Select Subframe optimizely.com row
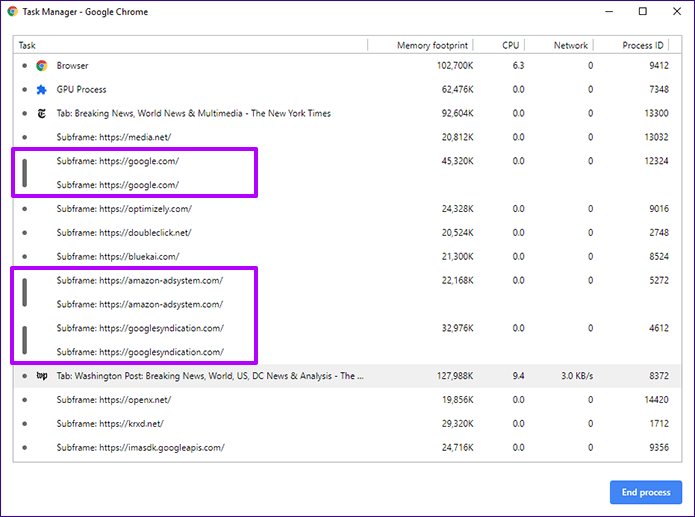This screenshot has width=695, height=517. (348, 209)
